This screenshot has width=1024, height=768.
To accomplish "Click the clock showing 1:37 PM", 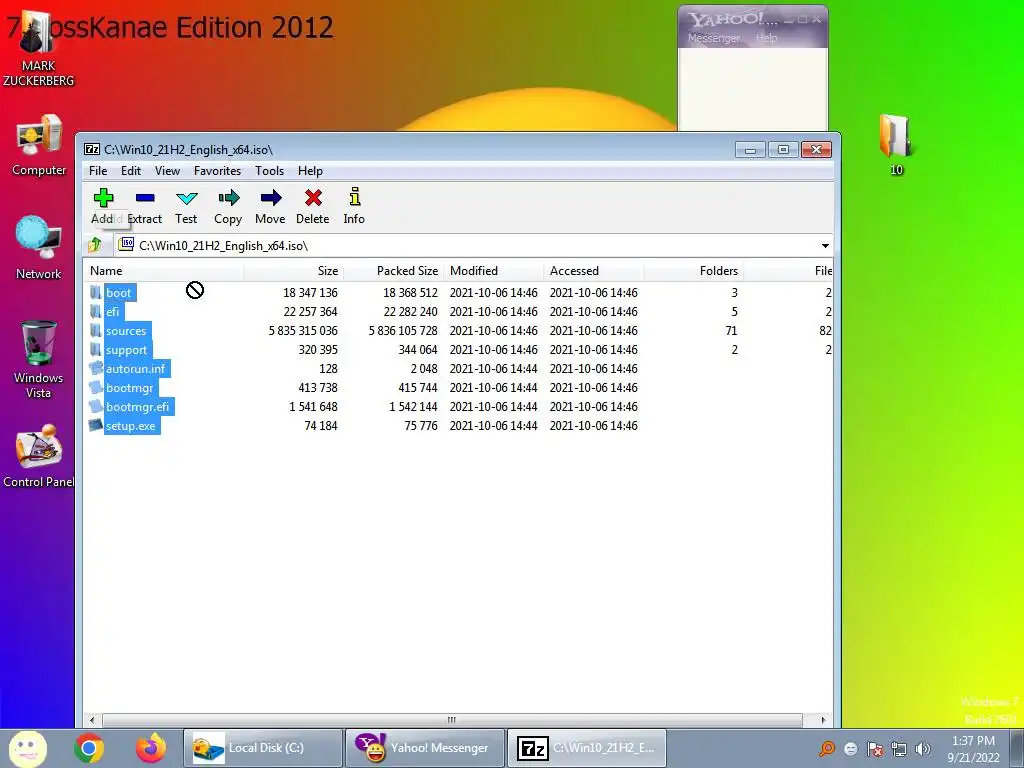I will 973,741.
